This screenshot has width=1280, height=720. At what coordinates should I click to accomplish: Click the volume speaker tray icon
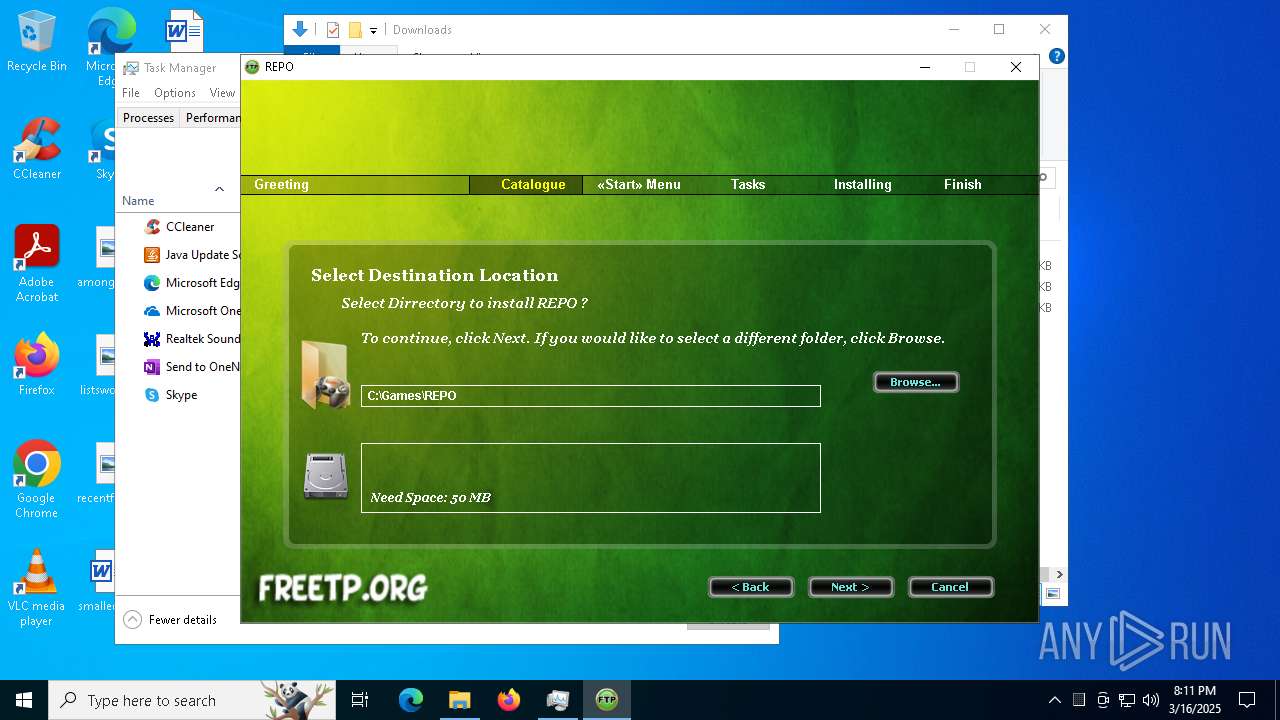click(1151, 700)
